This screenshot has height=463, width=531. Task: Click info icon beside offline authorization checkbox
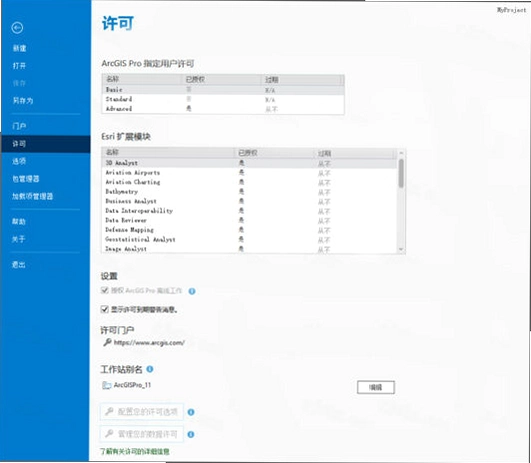(192, 291)
